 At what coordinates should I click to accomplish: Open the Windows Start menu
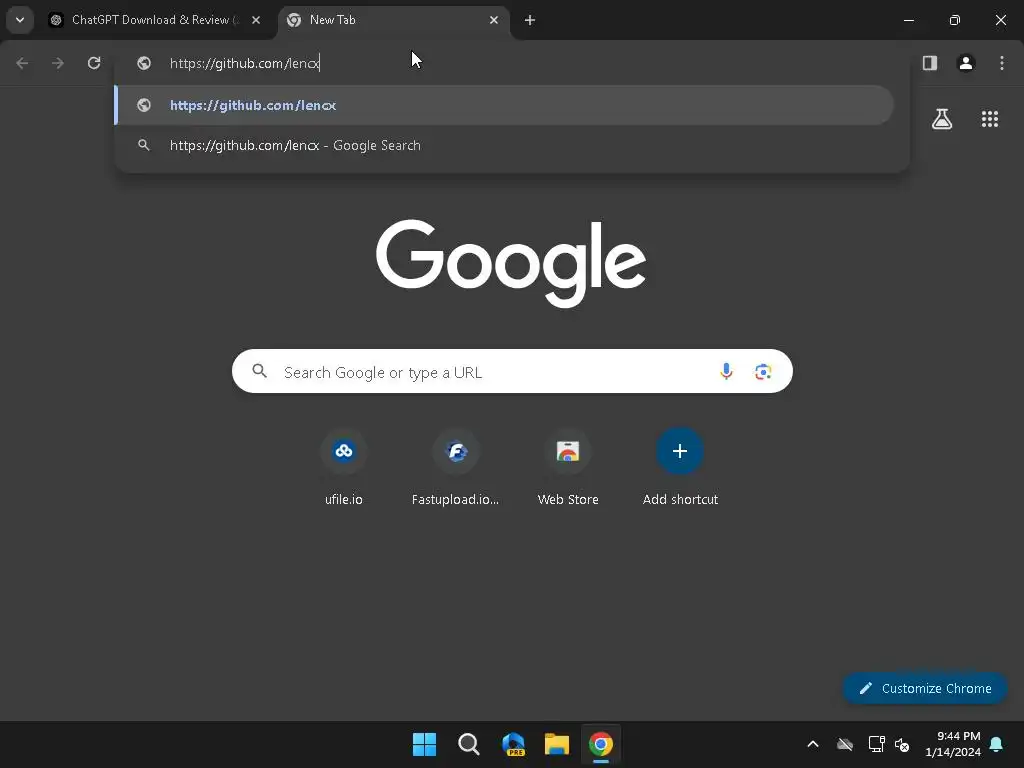424,744
